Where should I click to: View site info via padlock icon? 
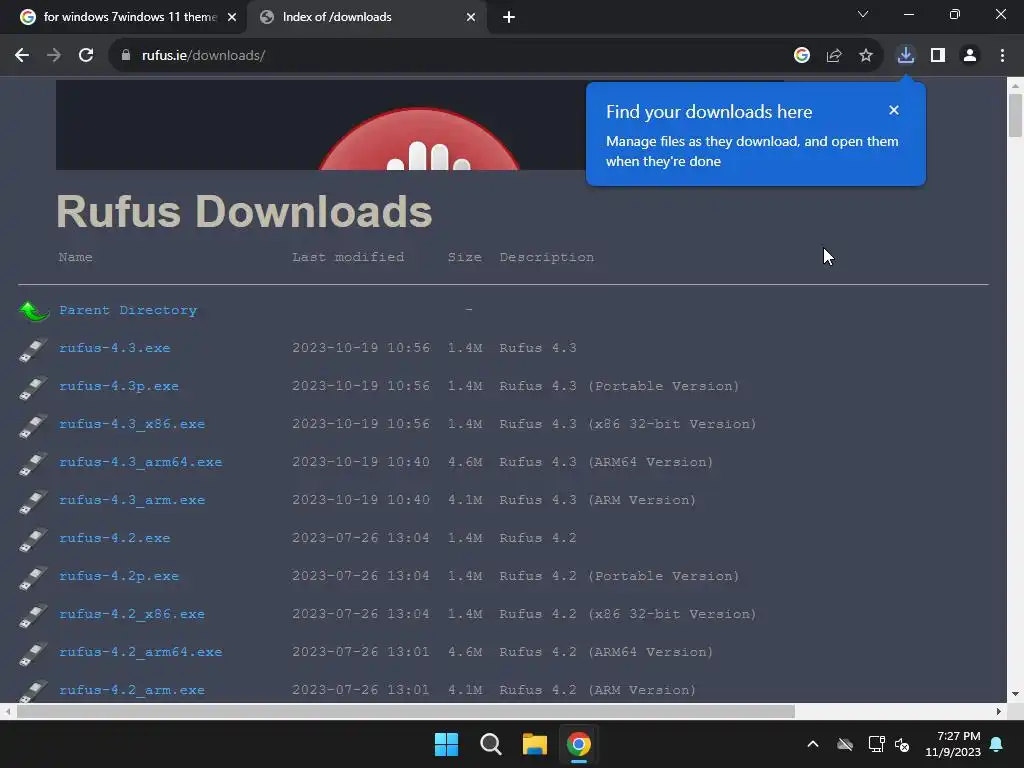click(x=125, y=56)
